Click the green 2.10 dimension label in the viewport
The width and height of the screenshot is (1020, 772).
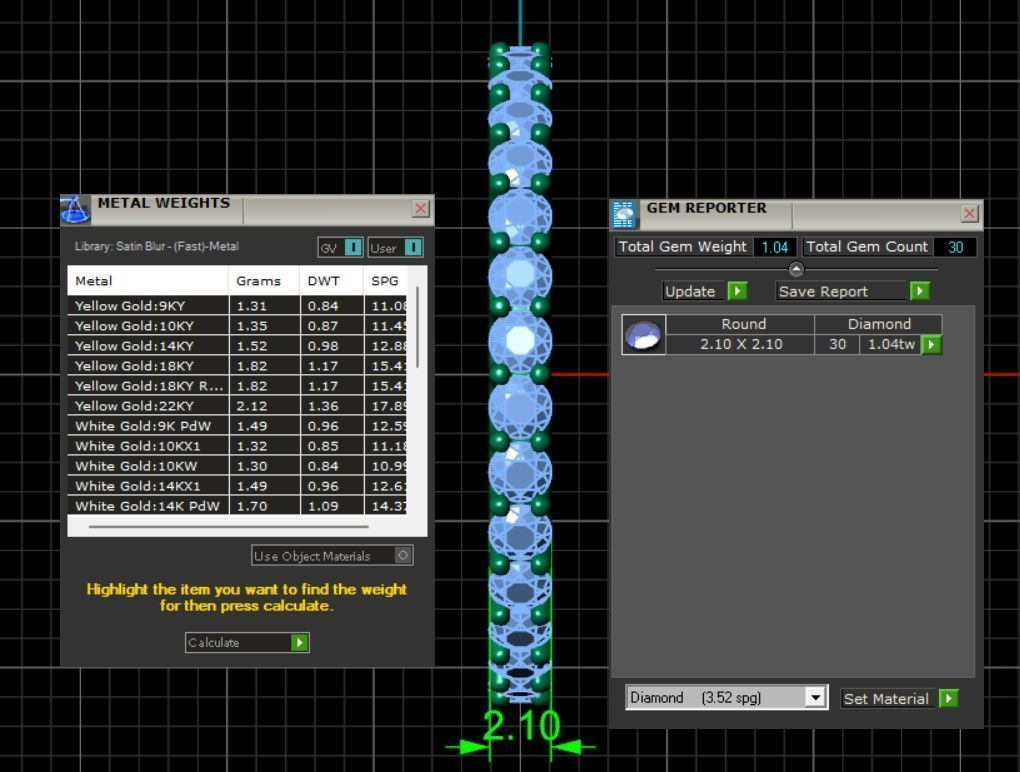click(x=521, y=726)
